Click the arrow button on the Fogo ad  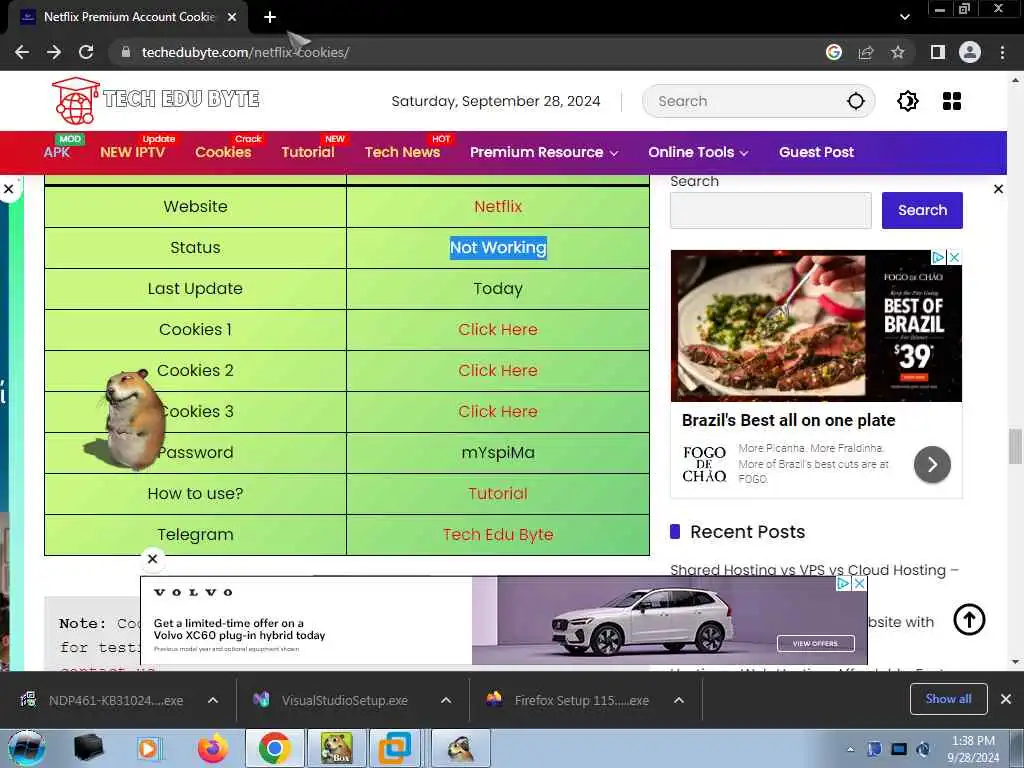(x=932, y=464)
